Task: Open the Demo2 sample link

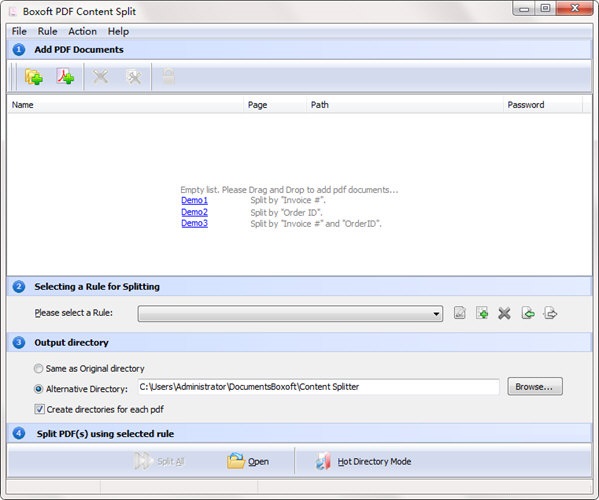Action: tap(194, 212)
